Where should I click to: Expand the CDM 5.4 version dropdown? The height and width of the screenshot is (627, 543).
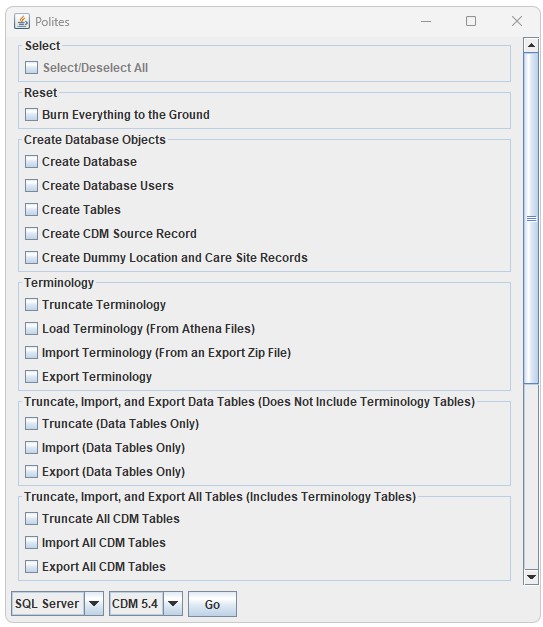pyautogui.click(x=173, y=603)
